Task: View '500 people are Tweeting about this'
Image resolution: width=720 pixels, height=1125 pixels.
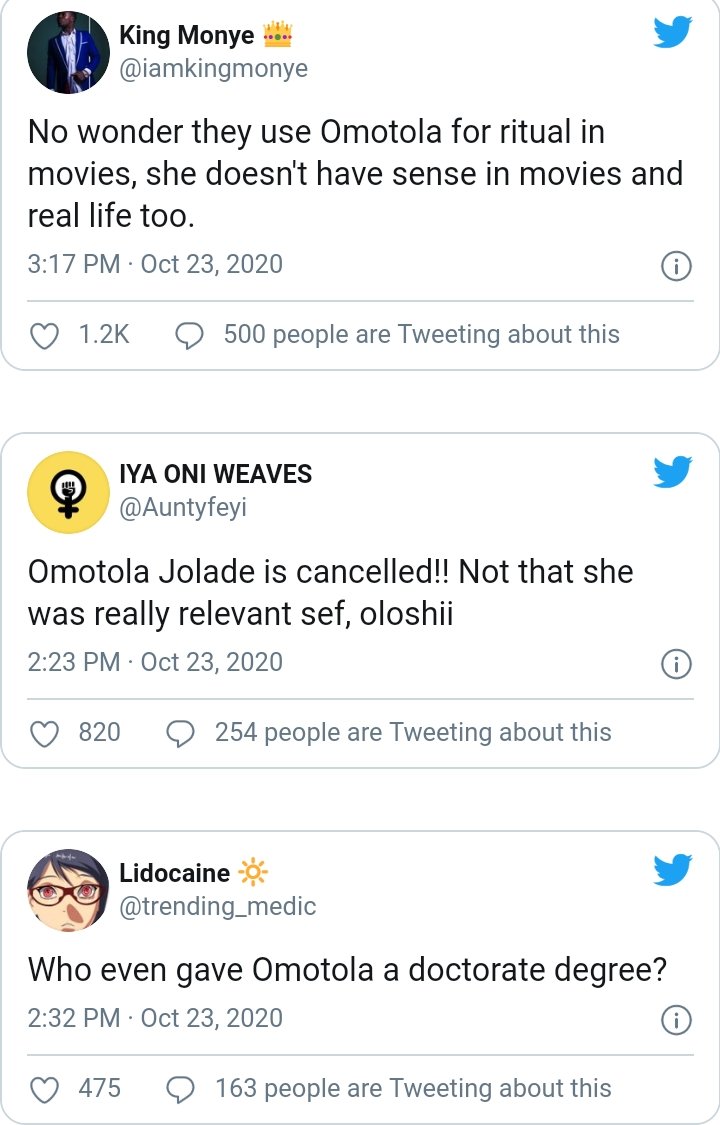Action: coord(421,334)
